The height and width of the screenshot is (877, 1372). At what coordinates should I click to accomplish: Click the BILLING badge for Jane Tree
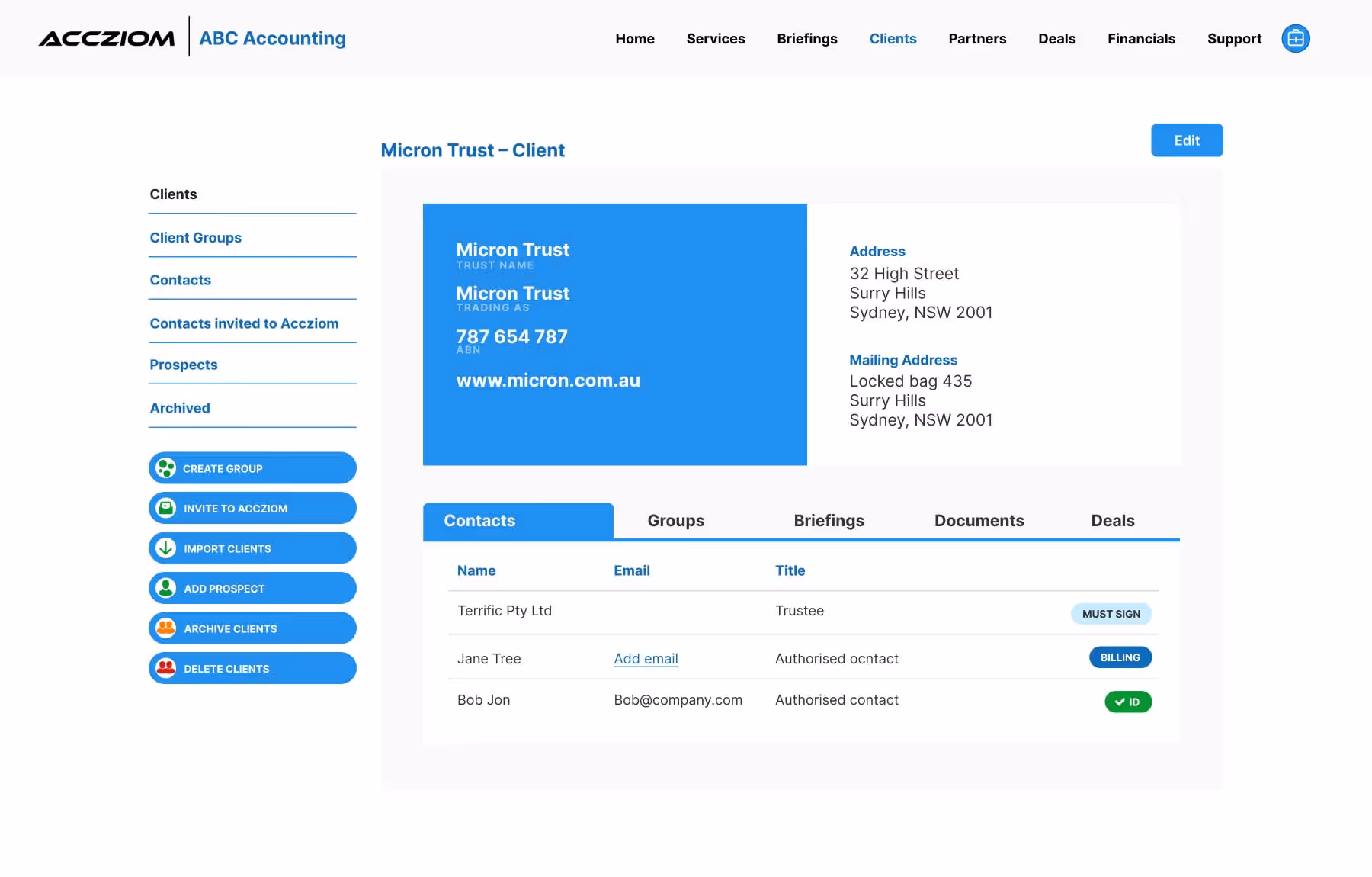click(1120, 657)
